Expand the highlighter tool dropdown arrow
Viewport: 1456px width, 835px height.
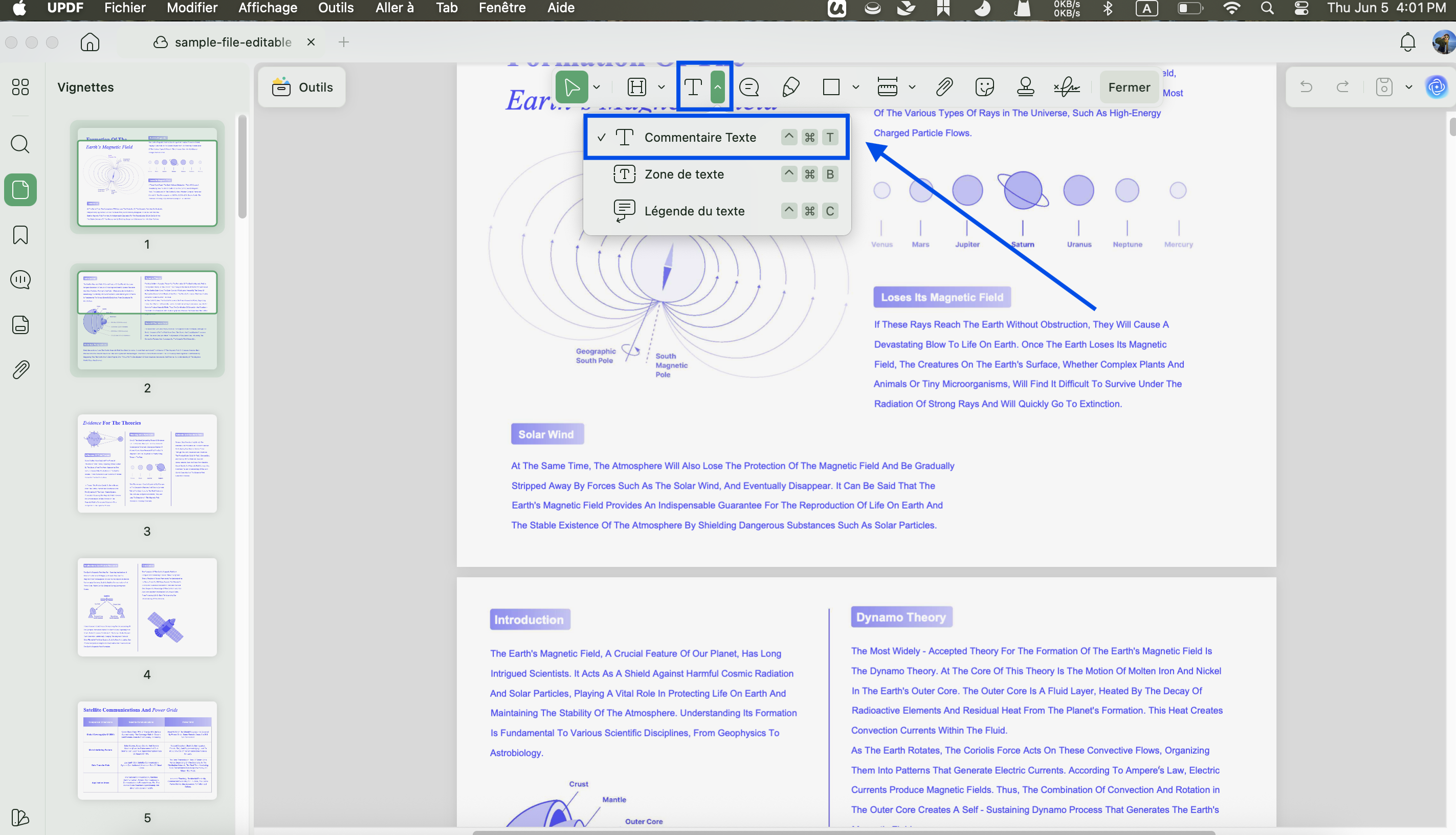661,87
